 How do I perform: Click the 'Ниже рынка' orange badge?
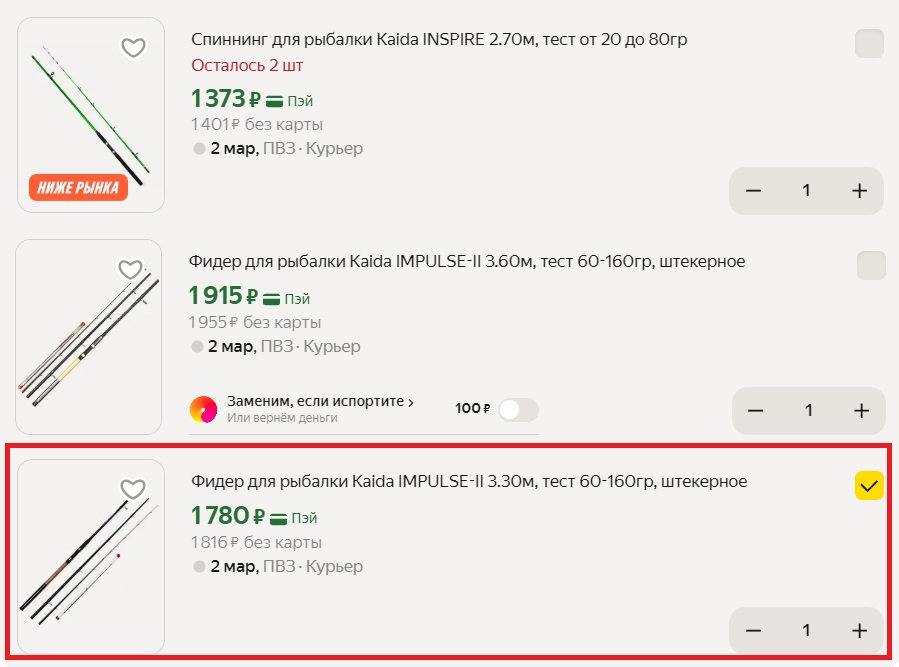click(78, 187)
